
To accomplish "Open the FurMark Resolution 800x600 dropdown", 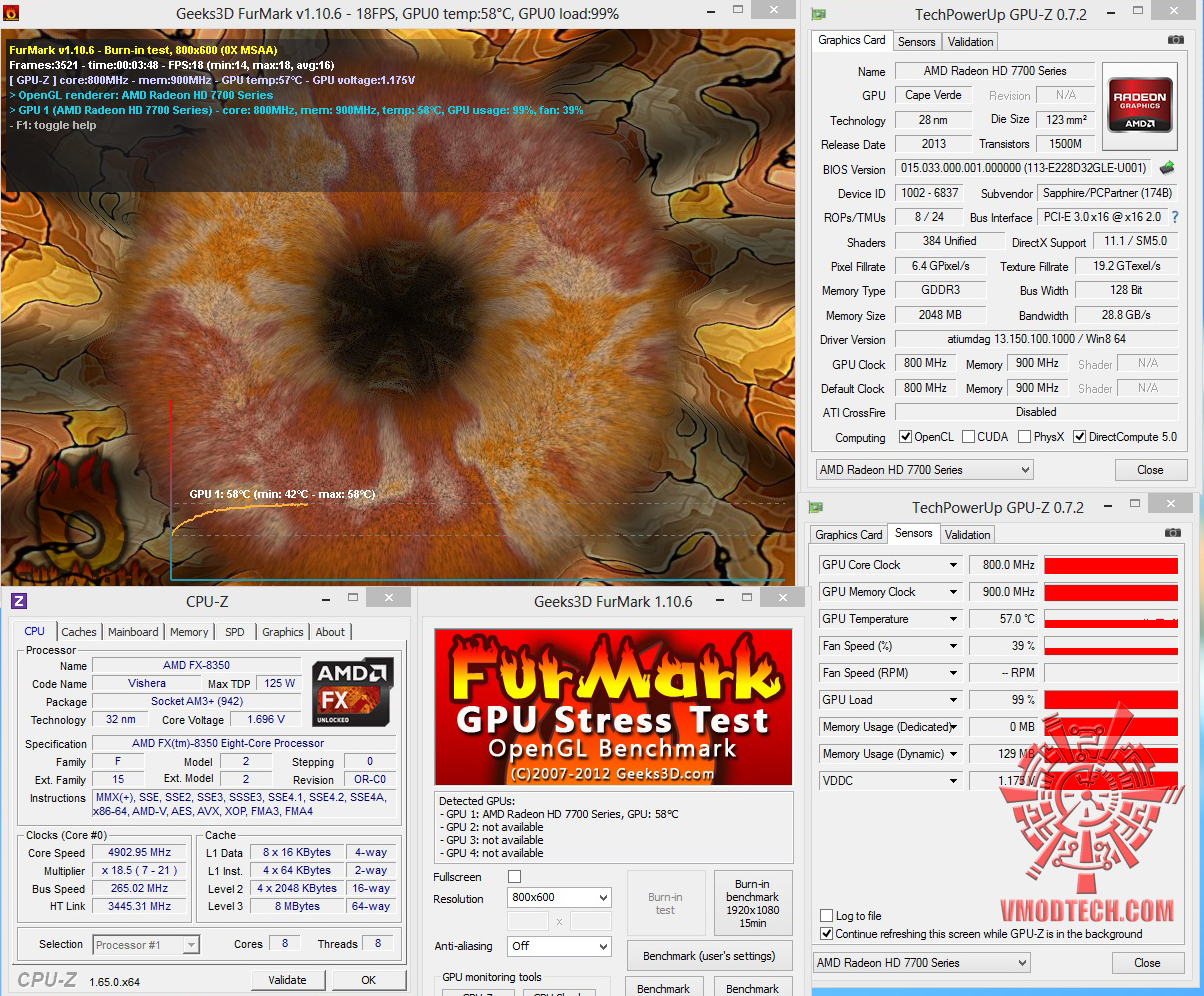I will coord(559,898).
